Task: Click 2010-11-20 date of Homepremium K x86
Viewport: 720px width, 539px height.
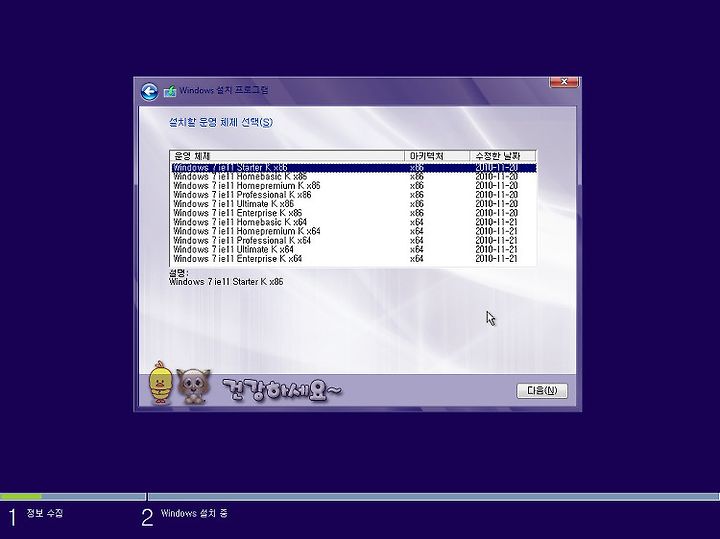Action: 496,186
